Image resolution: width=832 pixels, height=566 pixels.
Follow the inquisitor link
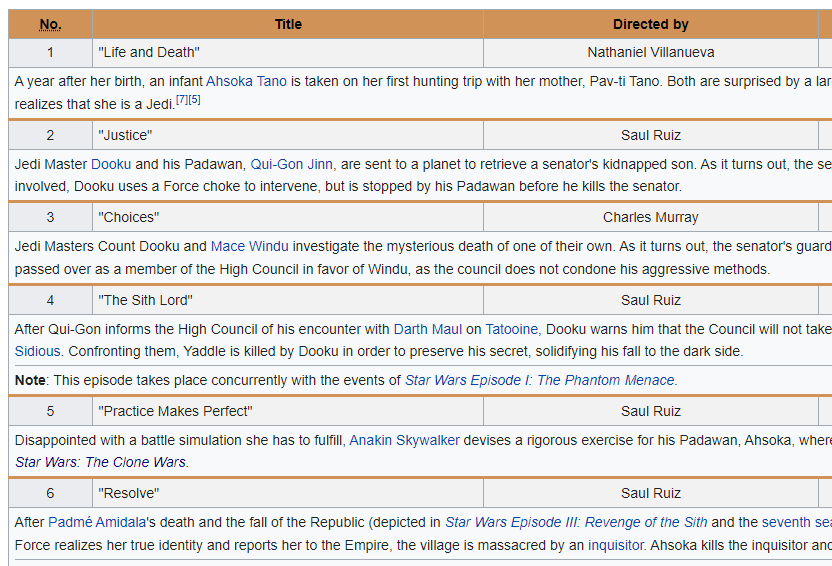616,545
